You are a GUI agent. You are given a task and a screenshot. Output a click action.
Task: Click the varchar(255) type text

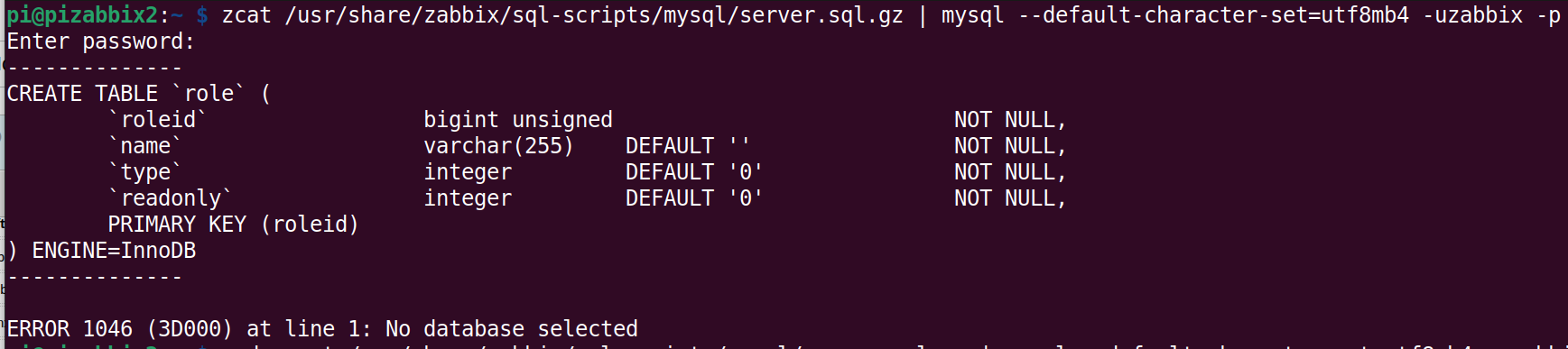coord(499,146)
